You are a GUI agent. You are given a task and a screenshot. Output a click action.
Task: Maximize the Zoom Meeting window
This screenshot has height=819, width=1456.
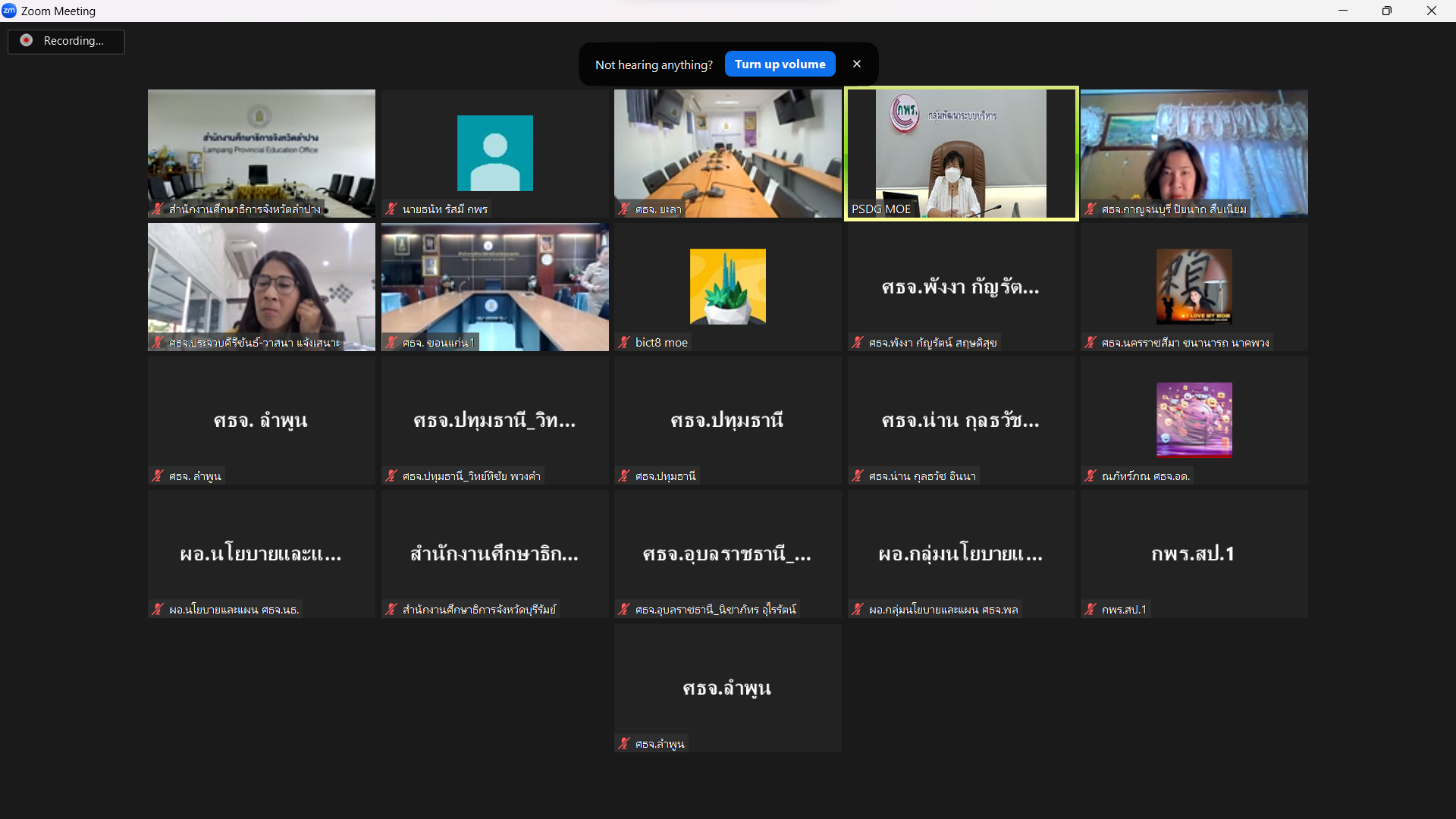click(1387, 11)
